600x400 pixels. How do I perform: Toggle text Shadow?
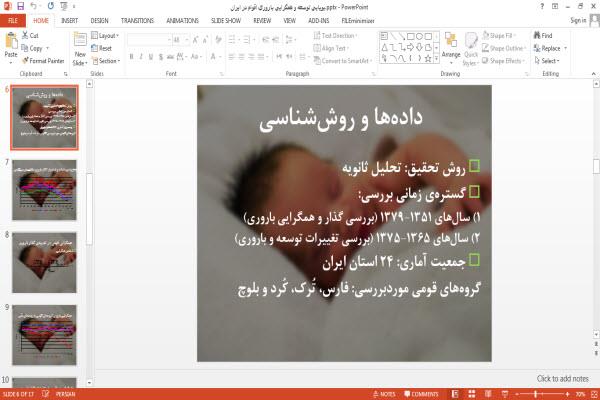[160, 57]
